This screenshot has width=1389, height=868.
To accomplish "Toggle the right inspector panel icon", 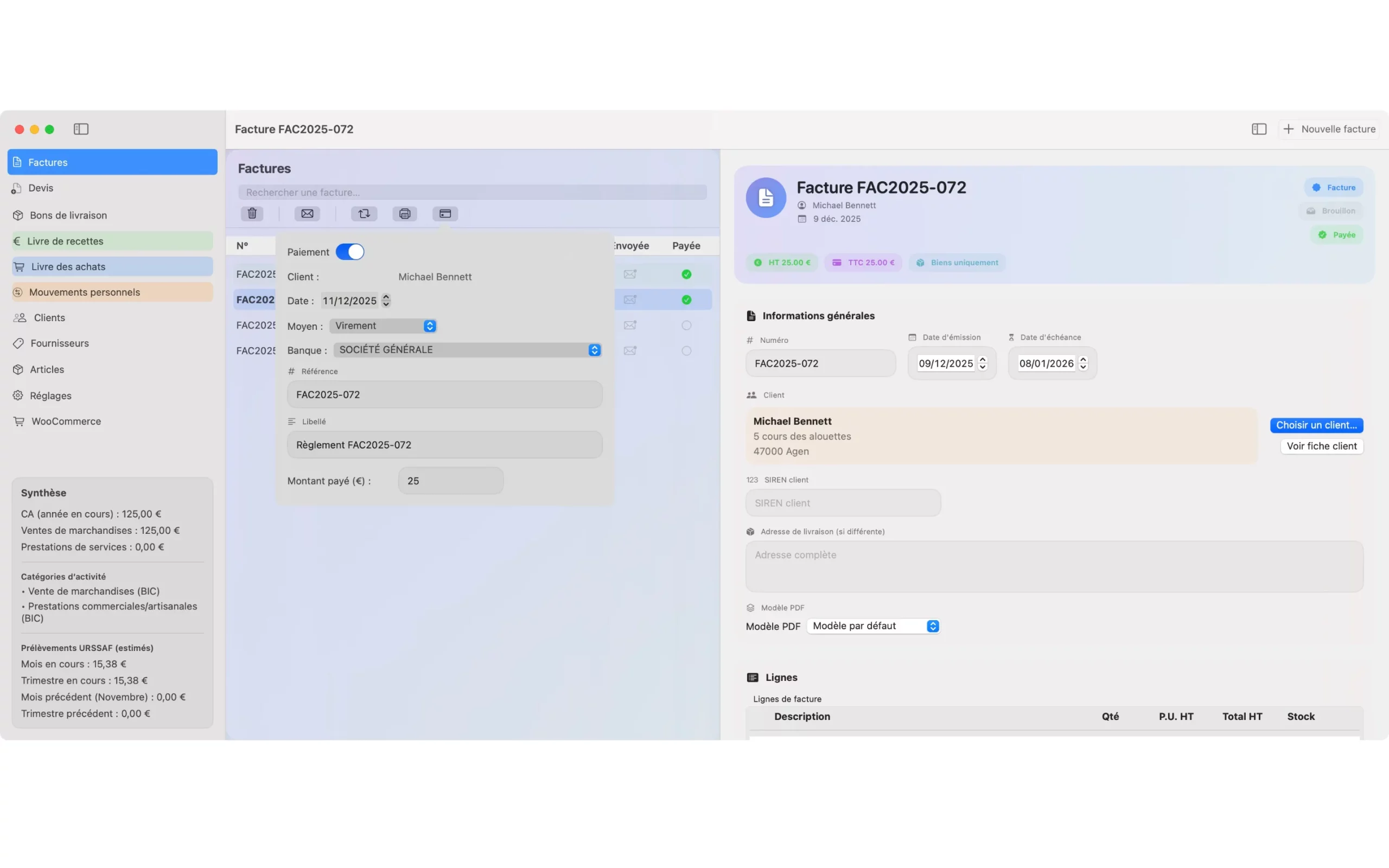I will tap(1259, 129).
